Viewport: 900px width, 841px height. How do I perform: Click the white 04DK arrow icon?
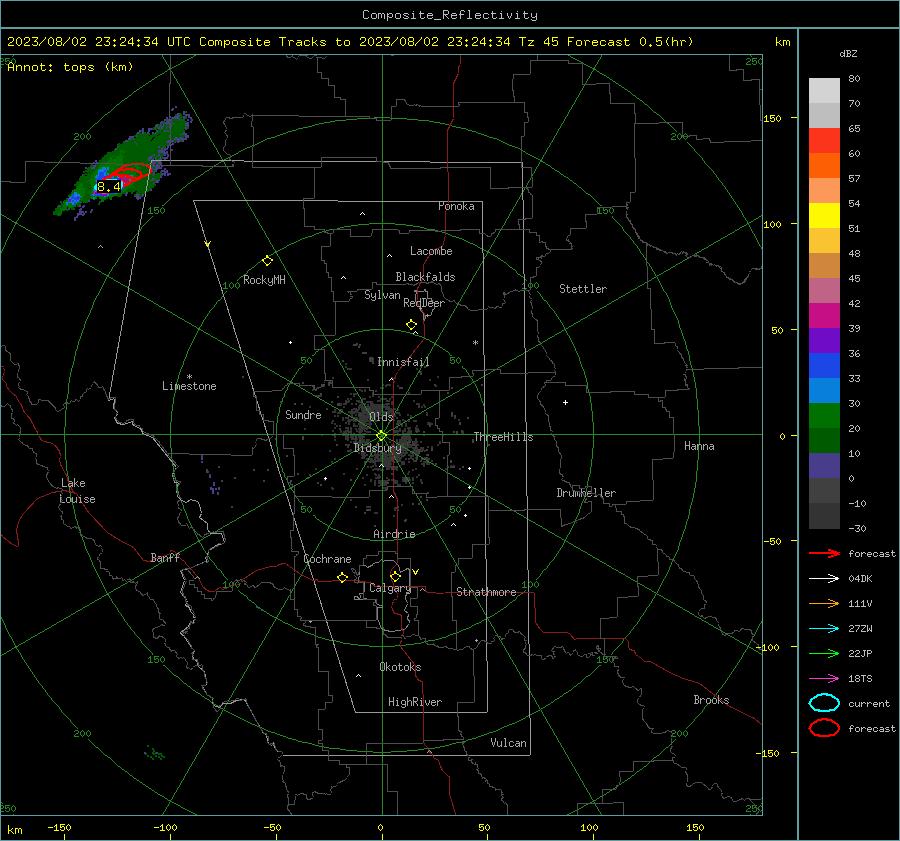click(824, 578)
